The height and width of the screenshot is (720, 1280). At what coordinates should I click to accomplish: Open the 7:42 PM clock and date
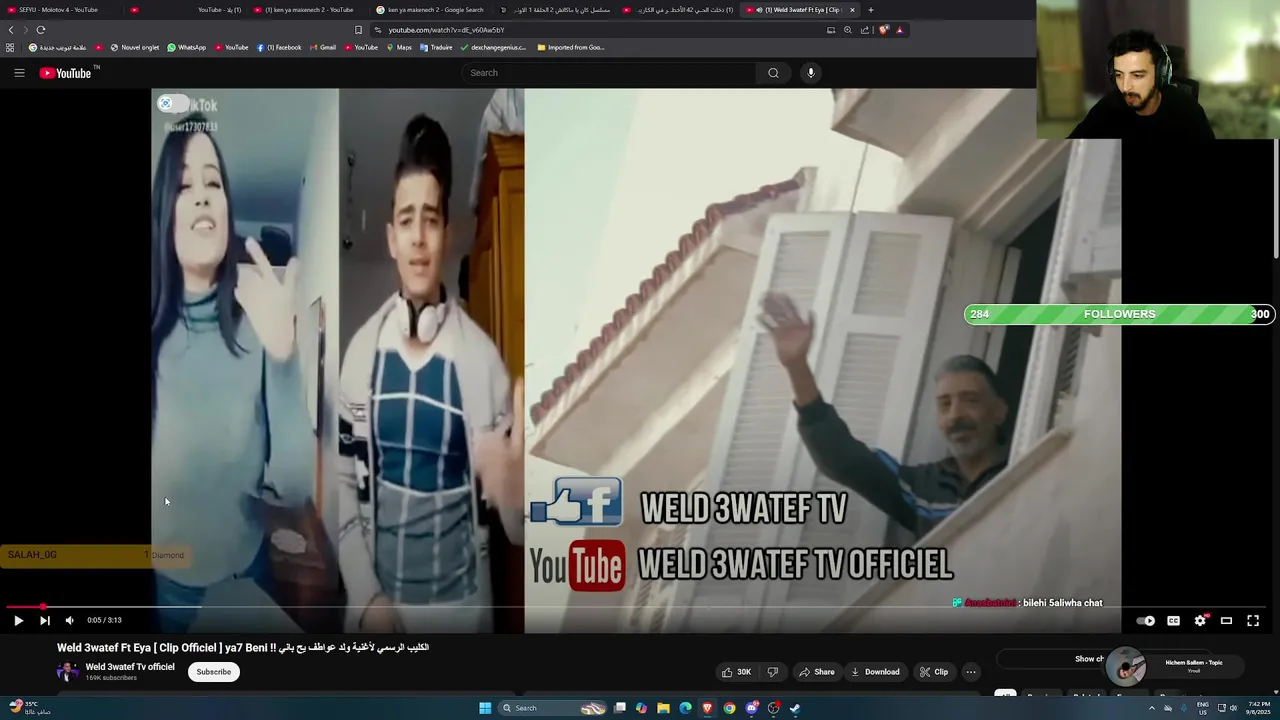pyautogui.click(x=1259, y=708)
